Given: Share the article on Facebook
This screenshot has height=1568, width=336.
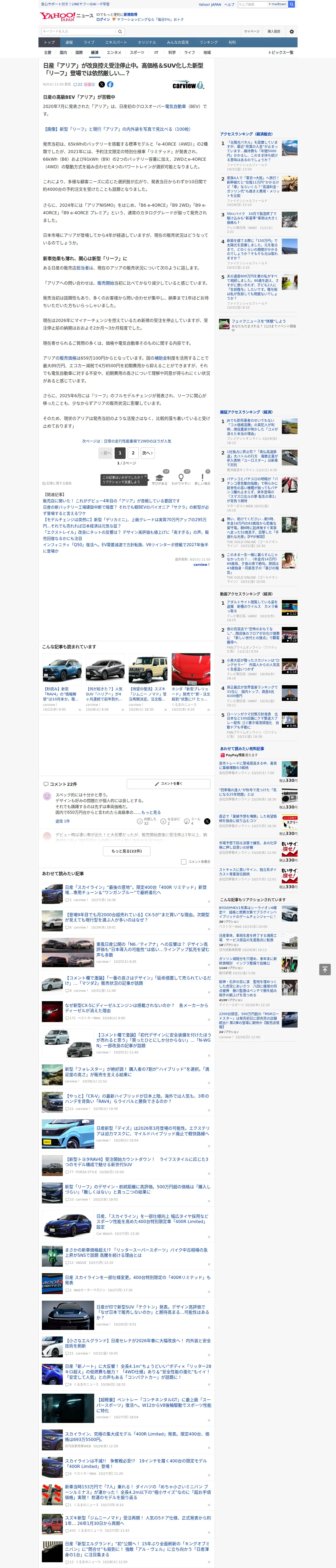Looking at the screenshot, I should tap(110, 85).
